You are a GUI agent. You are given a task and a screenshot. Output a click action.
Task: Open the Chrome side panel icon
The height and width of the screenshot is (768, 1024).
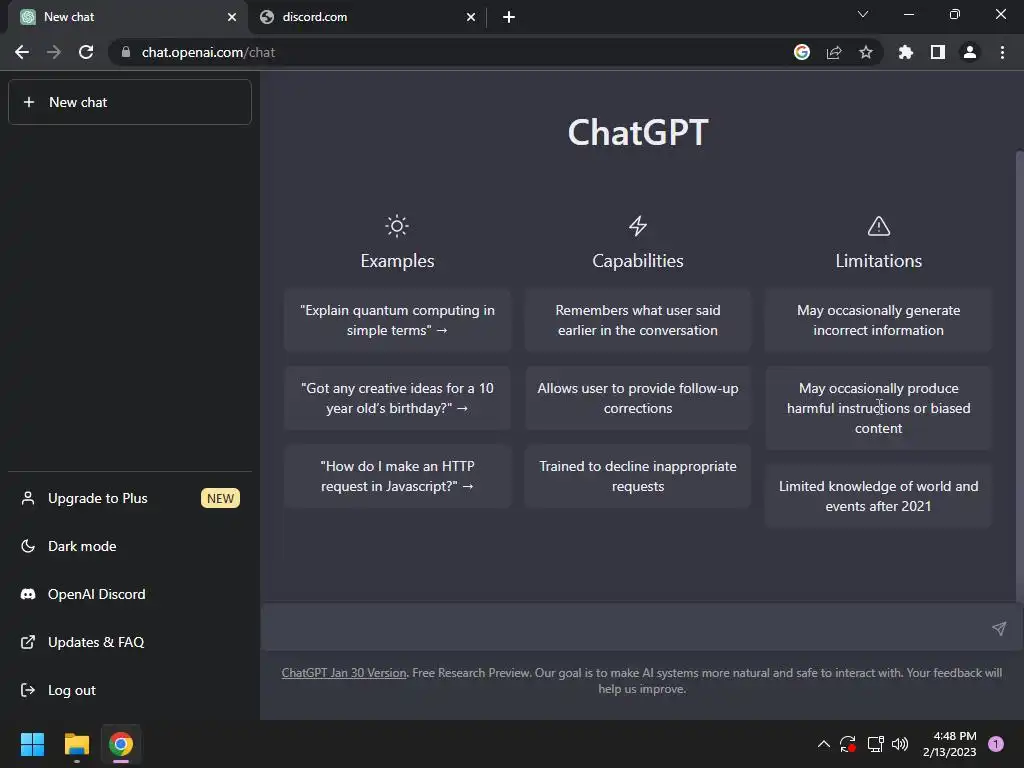(x=938, y=52)
